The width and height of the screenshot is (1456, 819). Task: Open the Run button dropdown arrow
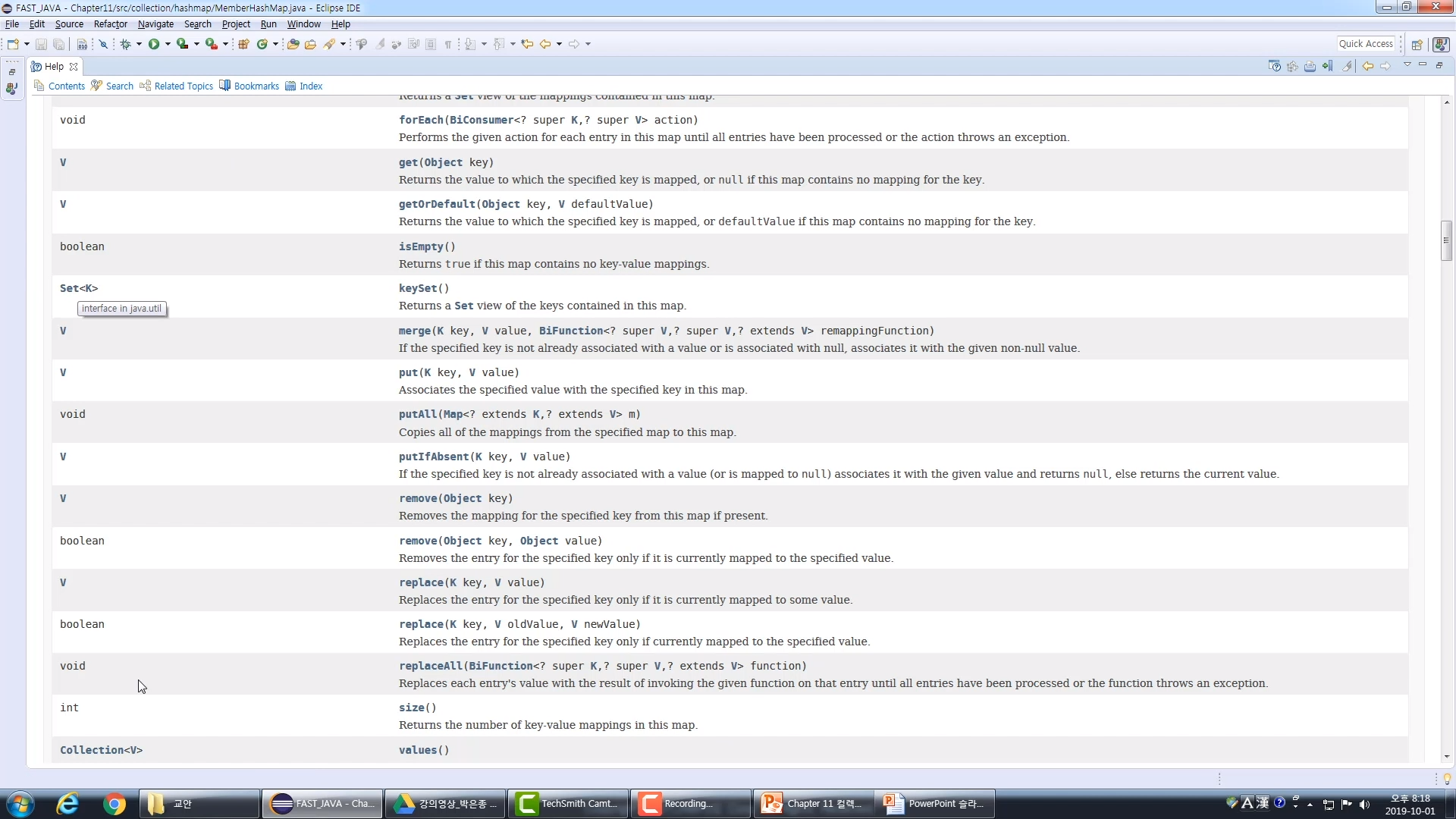pyautogui.click(x=168, y=44)
